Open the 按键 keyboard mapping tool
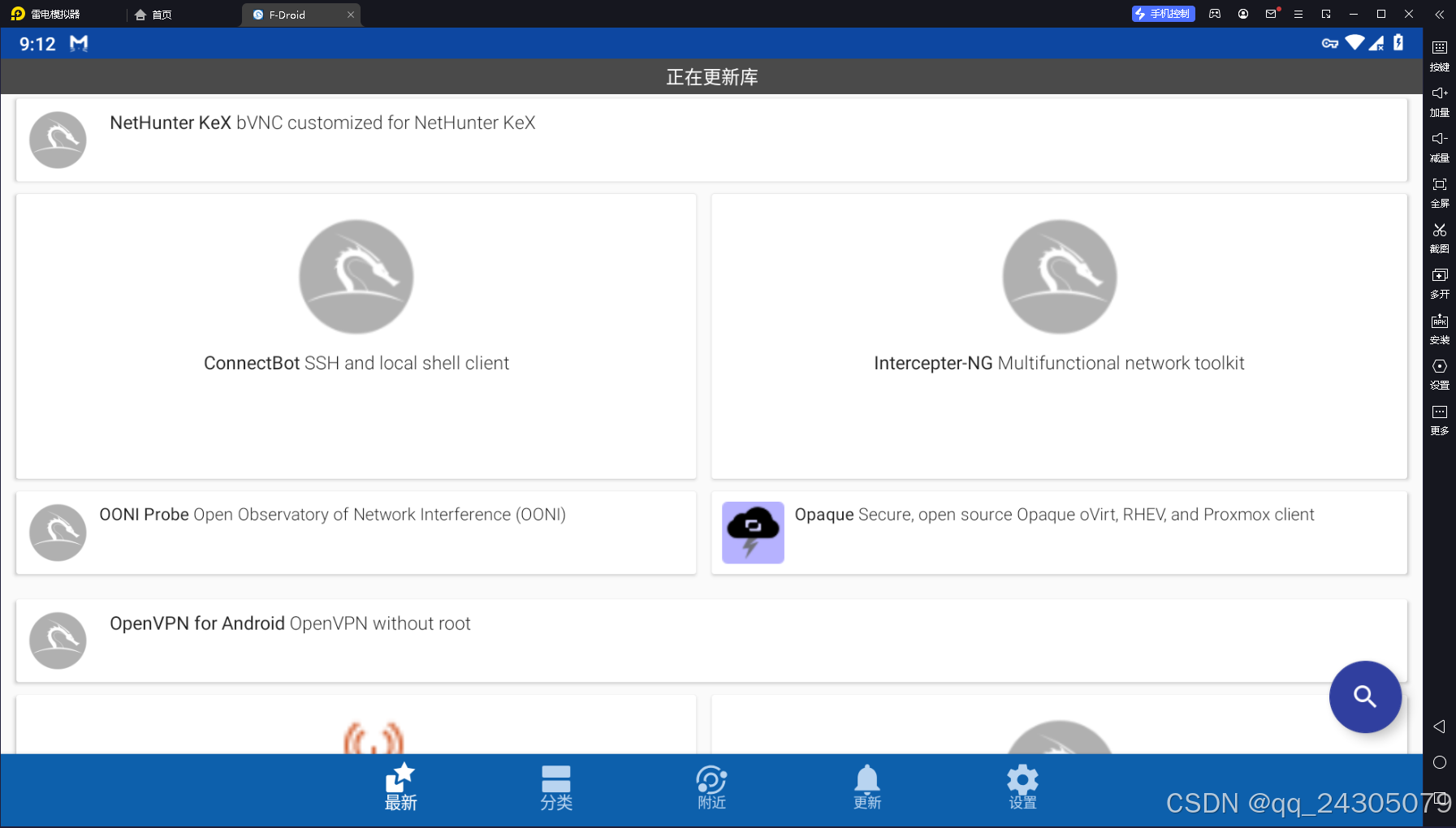The width and height of the screenshot is (1456, 828). pos(1440,55)
